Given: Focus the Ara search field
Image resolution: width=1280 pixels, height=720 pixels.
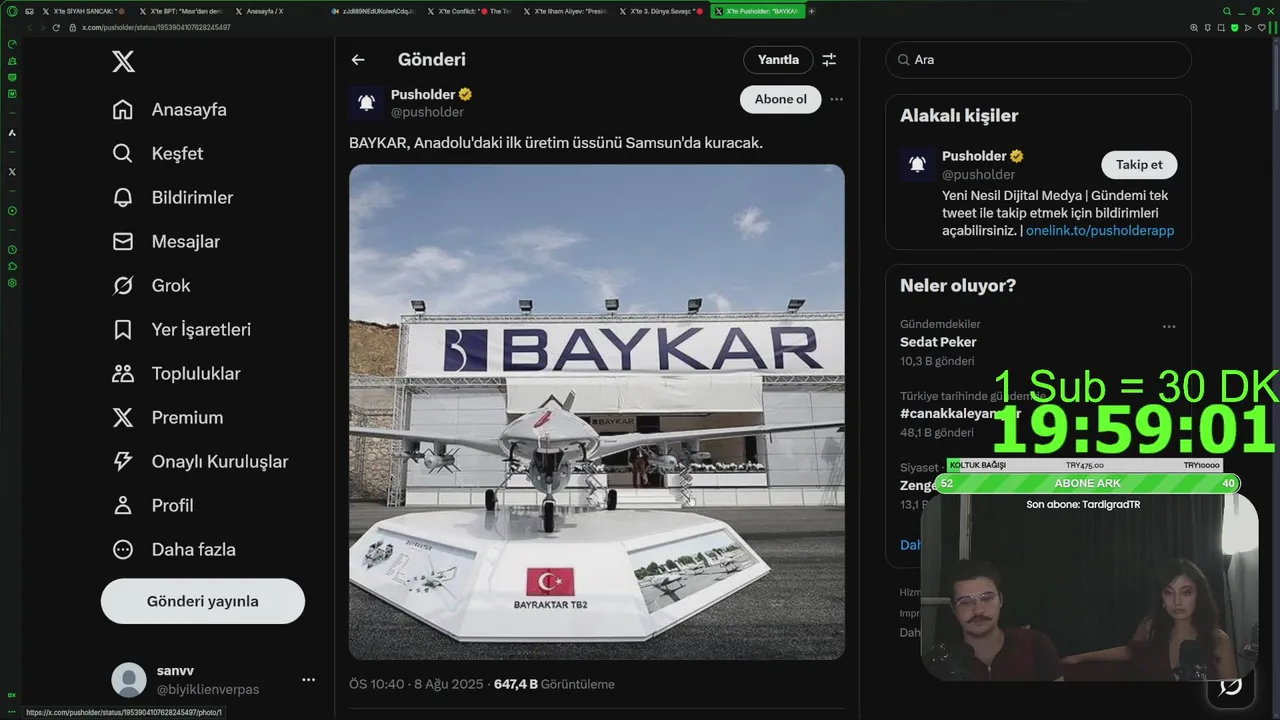Looking at the screenshot, I should pos(1038,60).
